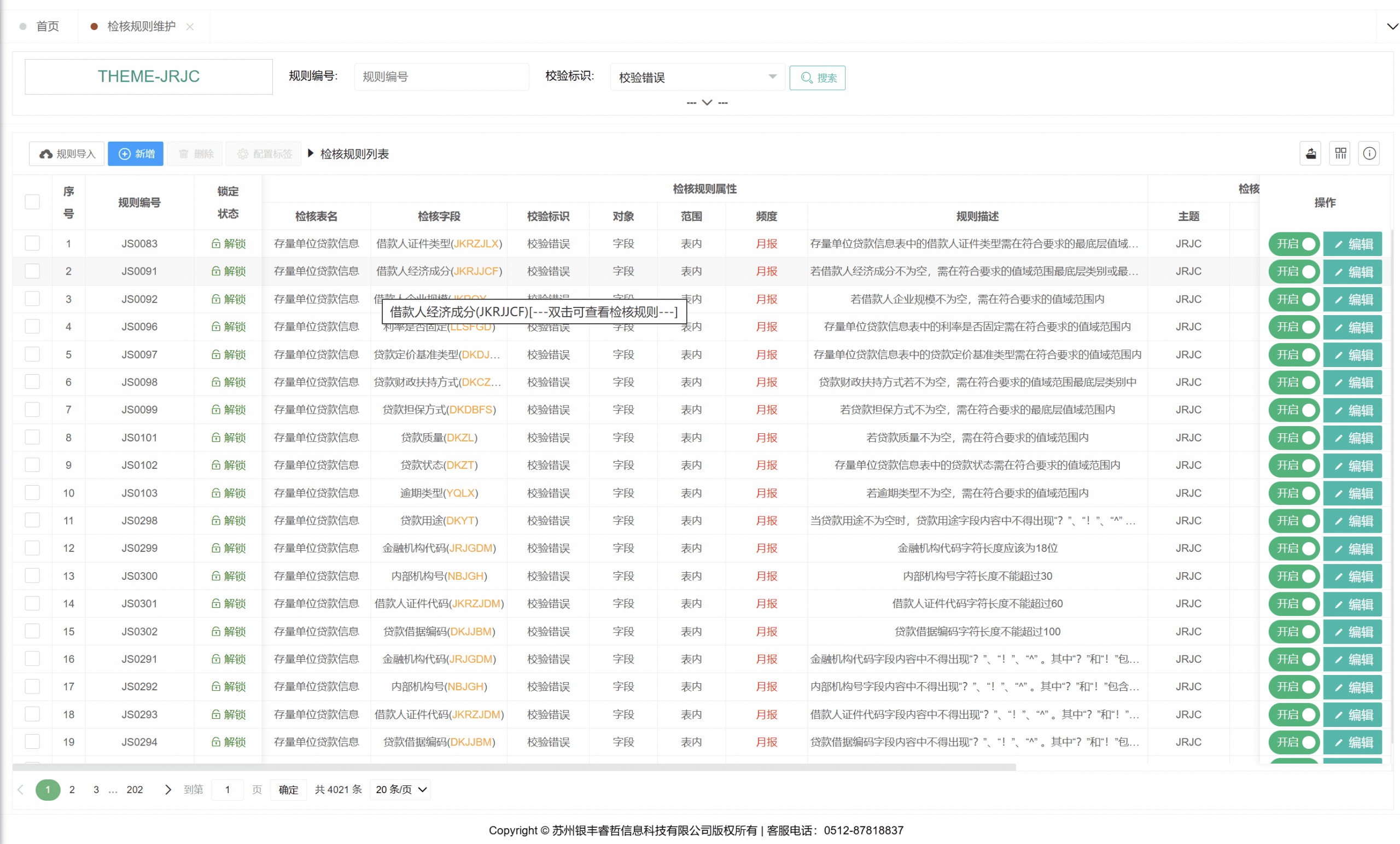This screenshot has height=844, width=1400.
Task: Open the column filter grid icon
Action: 1340,154
